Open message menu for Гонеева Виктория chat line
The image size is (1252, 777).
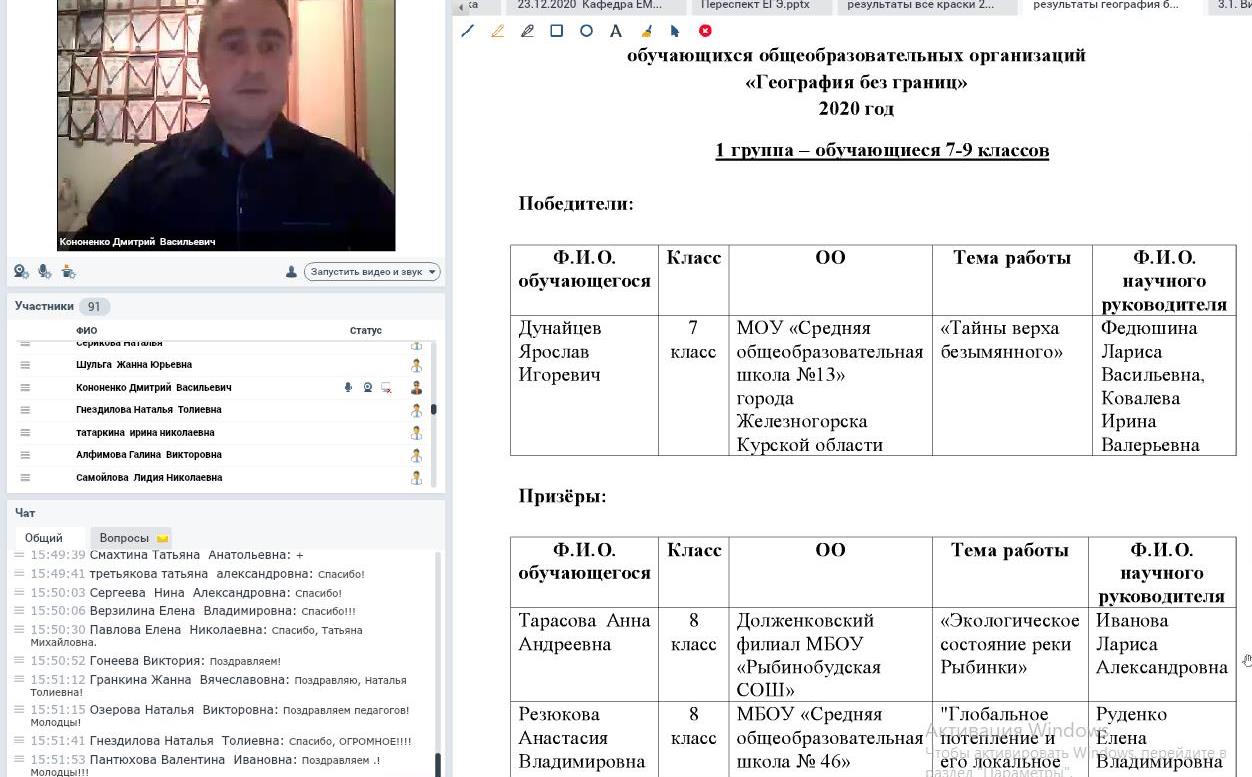(x=19, y=660)
